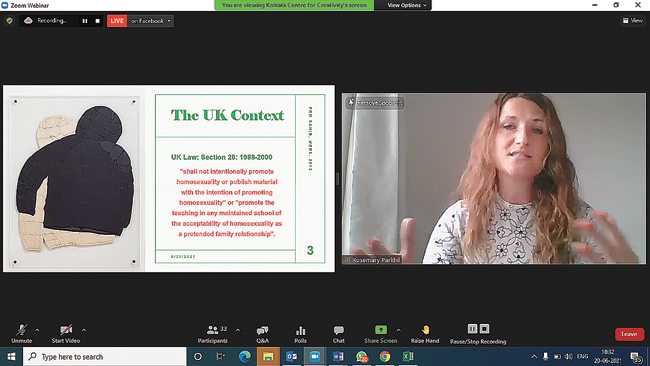
Task: Unmute the microphone
Action: 22,334
